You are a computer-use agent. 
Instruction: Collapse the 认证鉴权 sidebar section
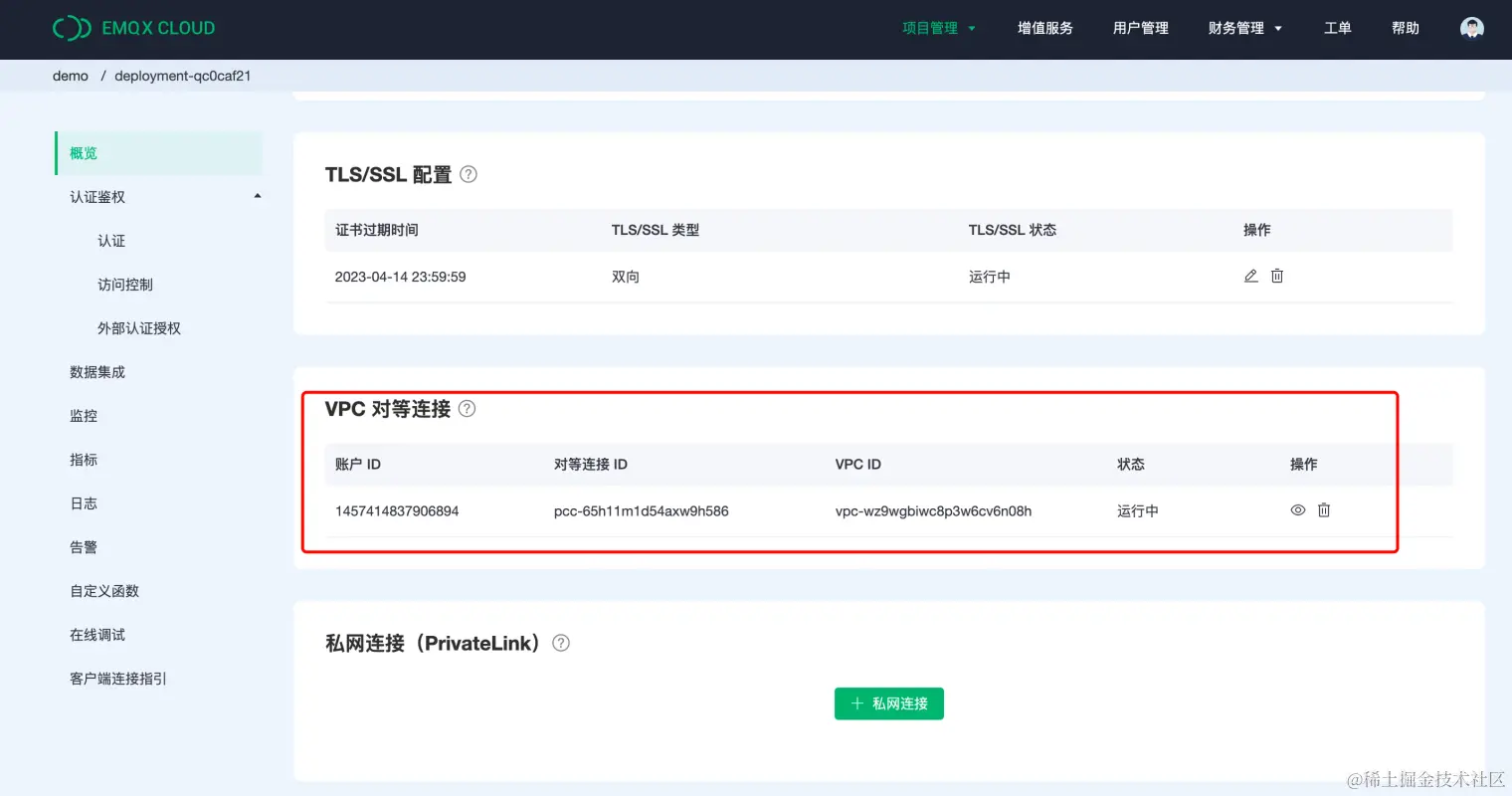[x=258, y=196]
